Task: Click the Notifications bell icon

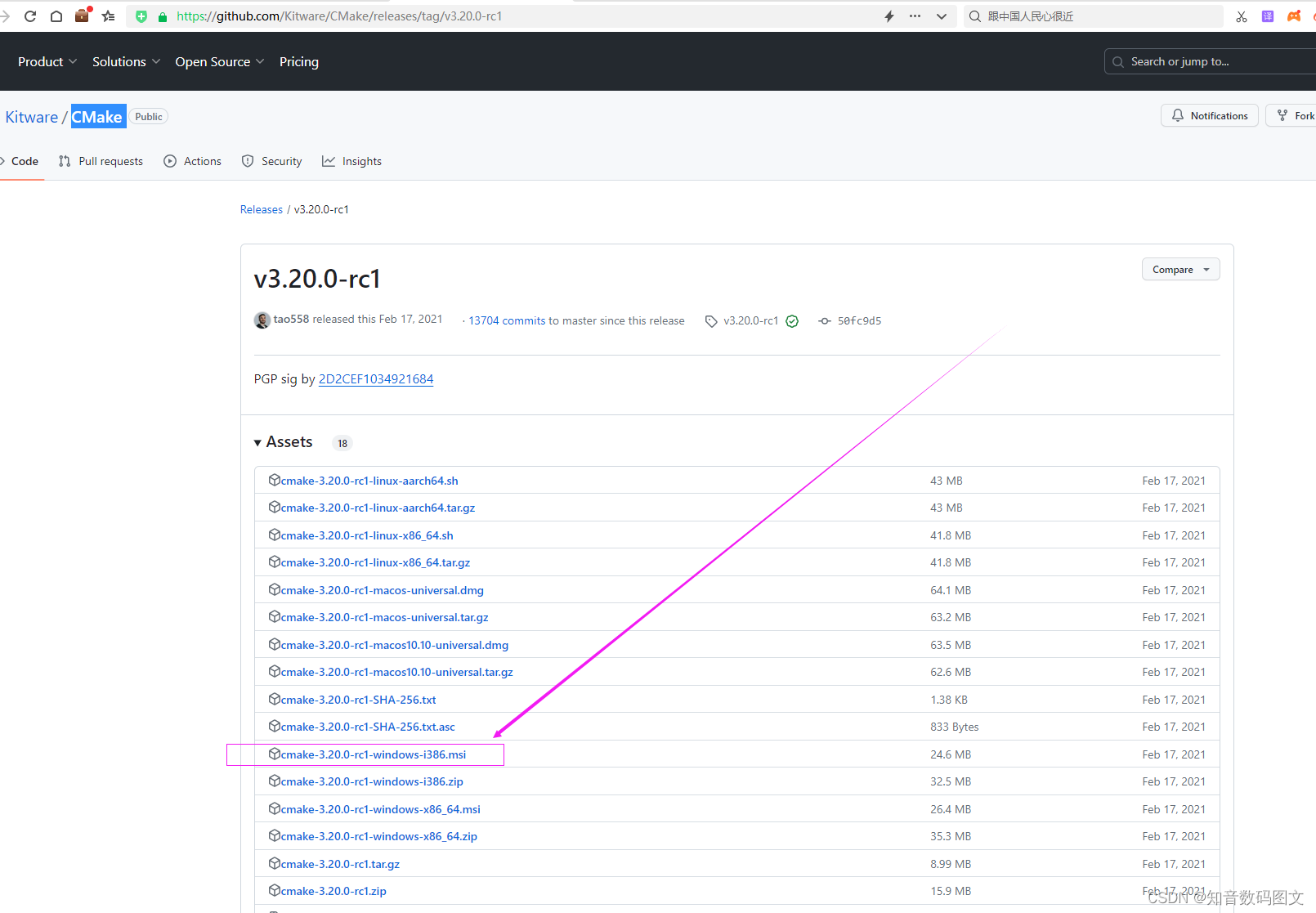Action: coord(1178,115)
